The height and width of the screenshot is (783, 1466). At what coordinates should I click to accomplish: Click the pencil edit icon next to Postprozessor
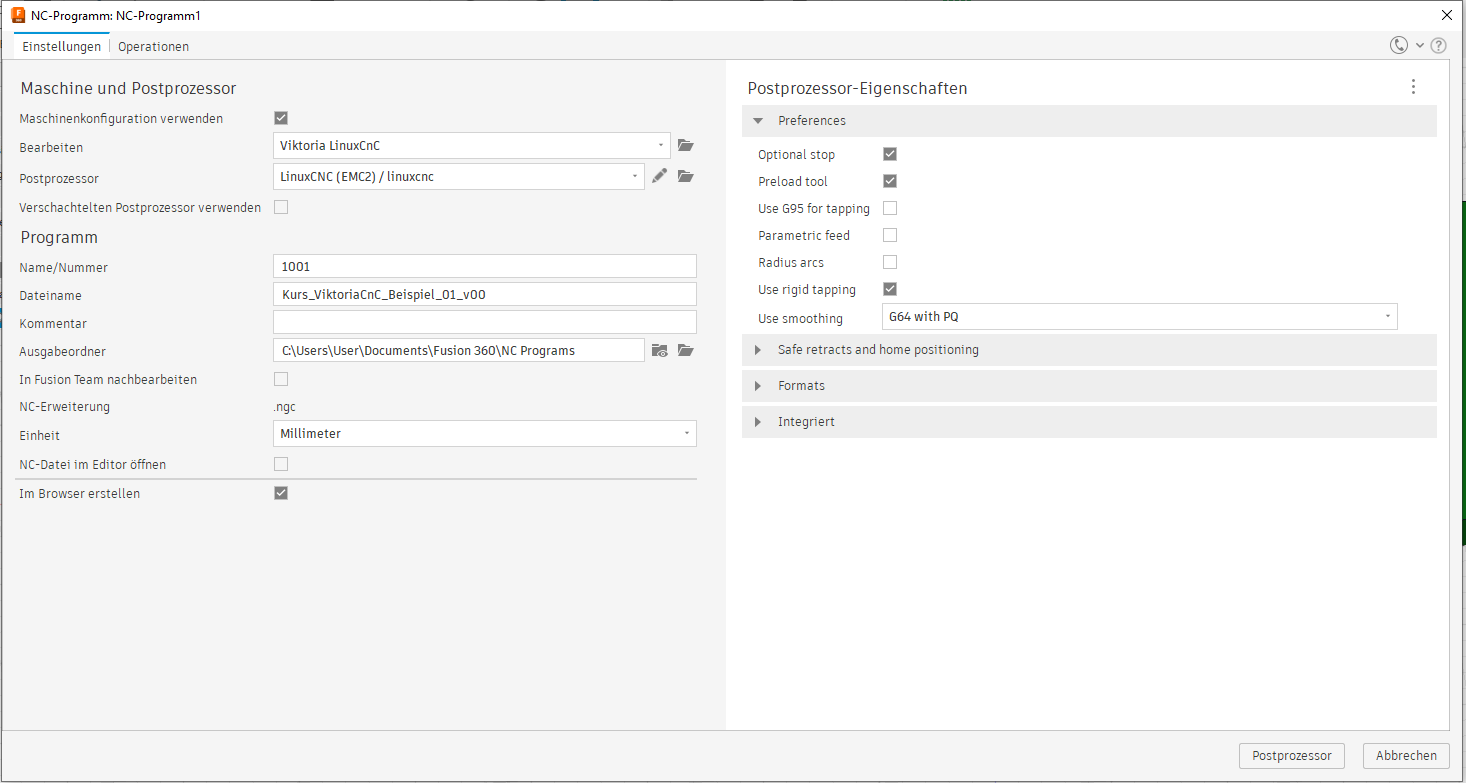(x=659, y=177)
